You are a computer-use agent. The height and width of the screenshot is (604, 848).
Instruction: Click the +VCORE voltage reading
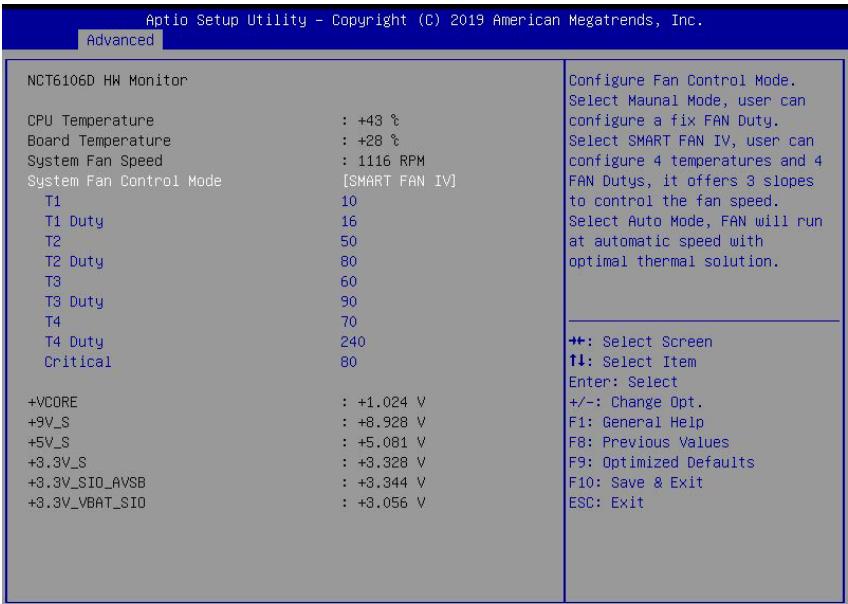383,402
